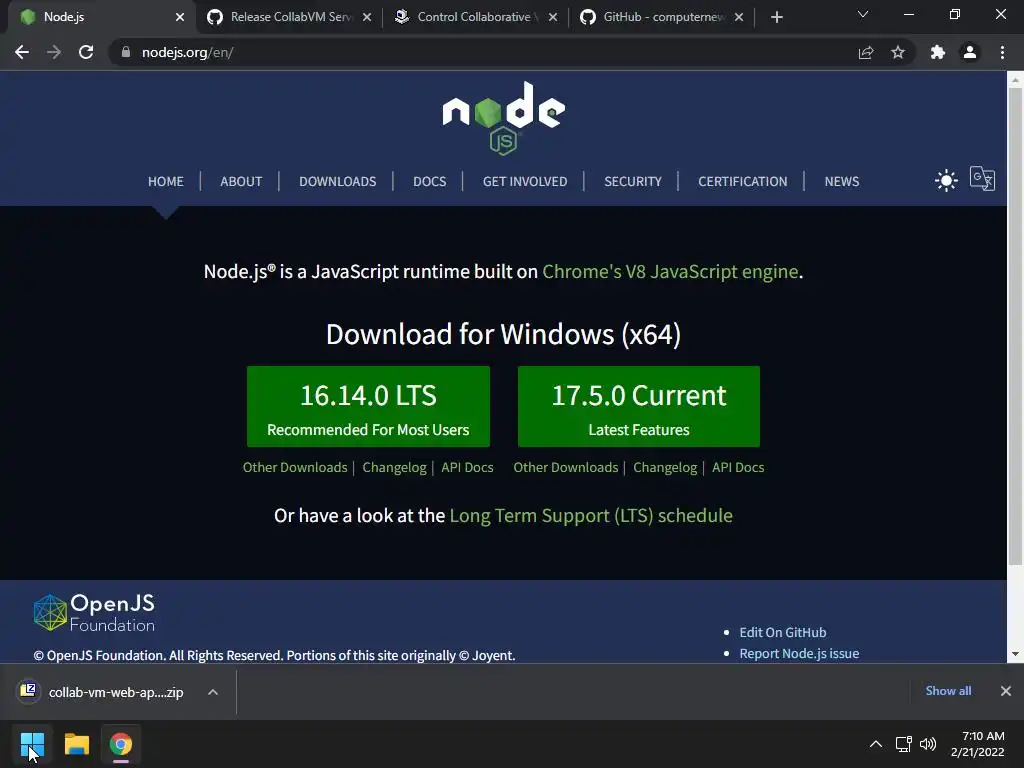Switch to GitHub computernewb tab
This screenshot has height=768, width=1024.
pyautogui.click(x=661, y=17)
